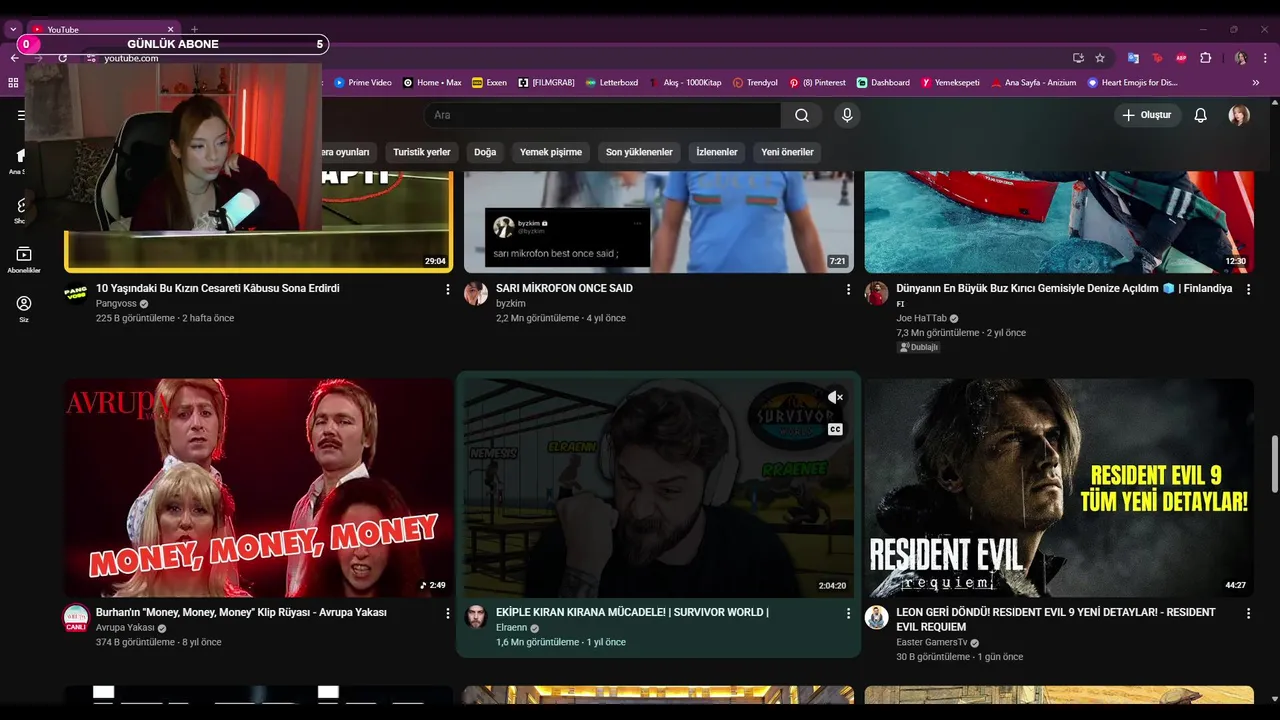Viewport: 1280px width, 720px height.
Task: Unmute the Survivor World preview video
Action: pyautogui.click(x=835, y=398)
